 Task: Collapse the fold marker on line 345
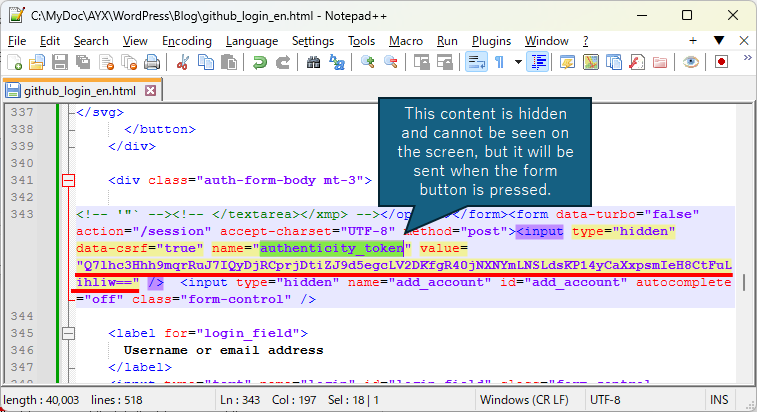point(69,333)
